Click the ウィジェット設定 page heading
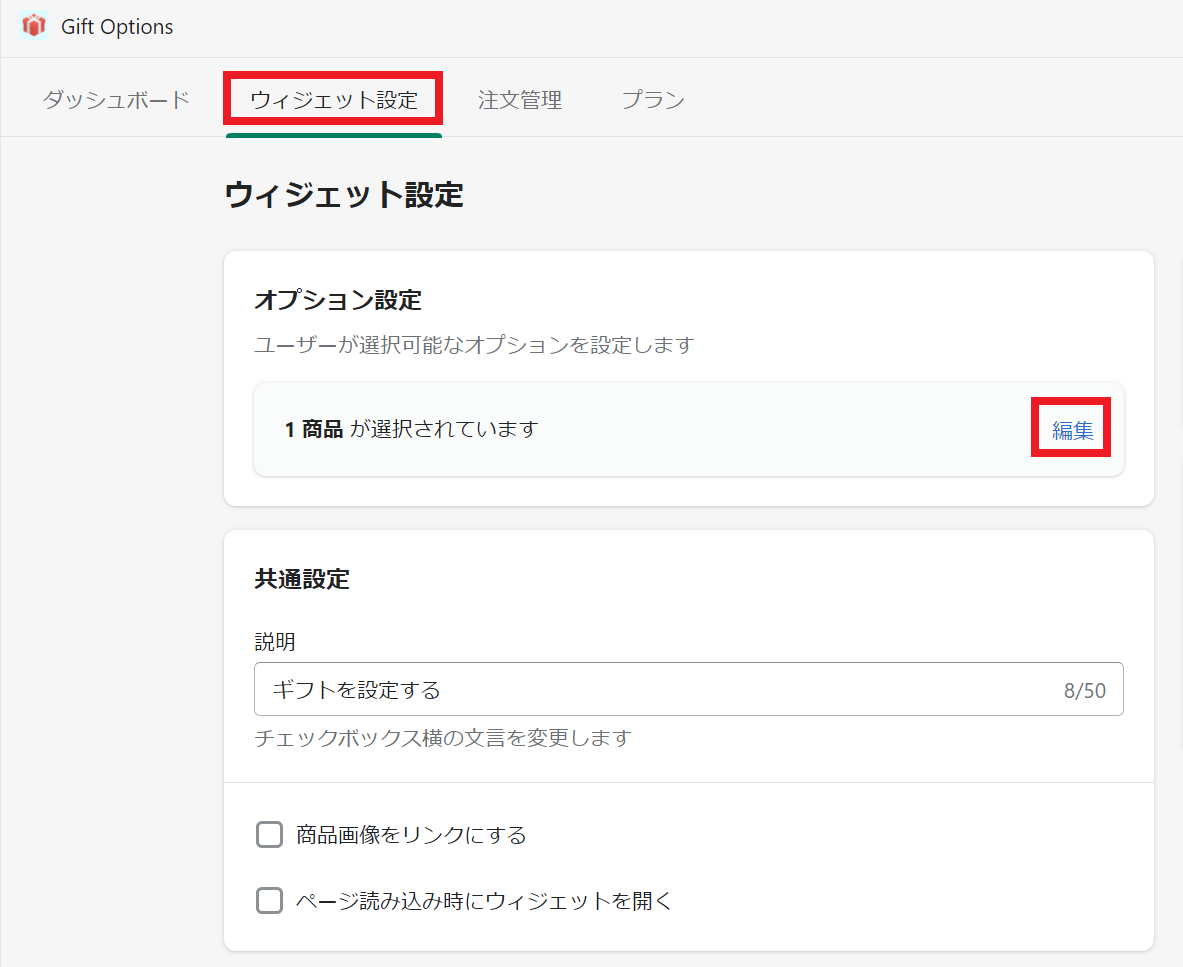 [x=344, y=194]
